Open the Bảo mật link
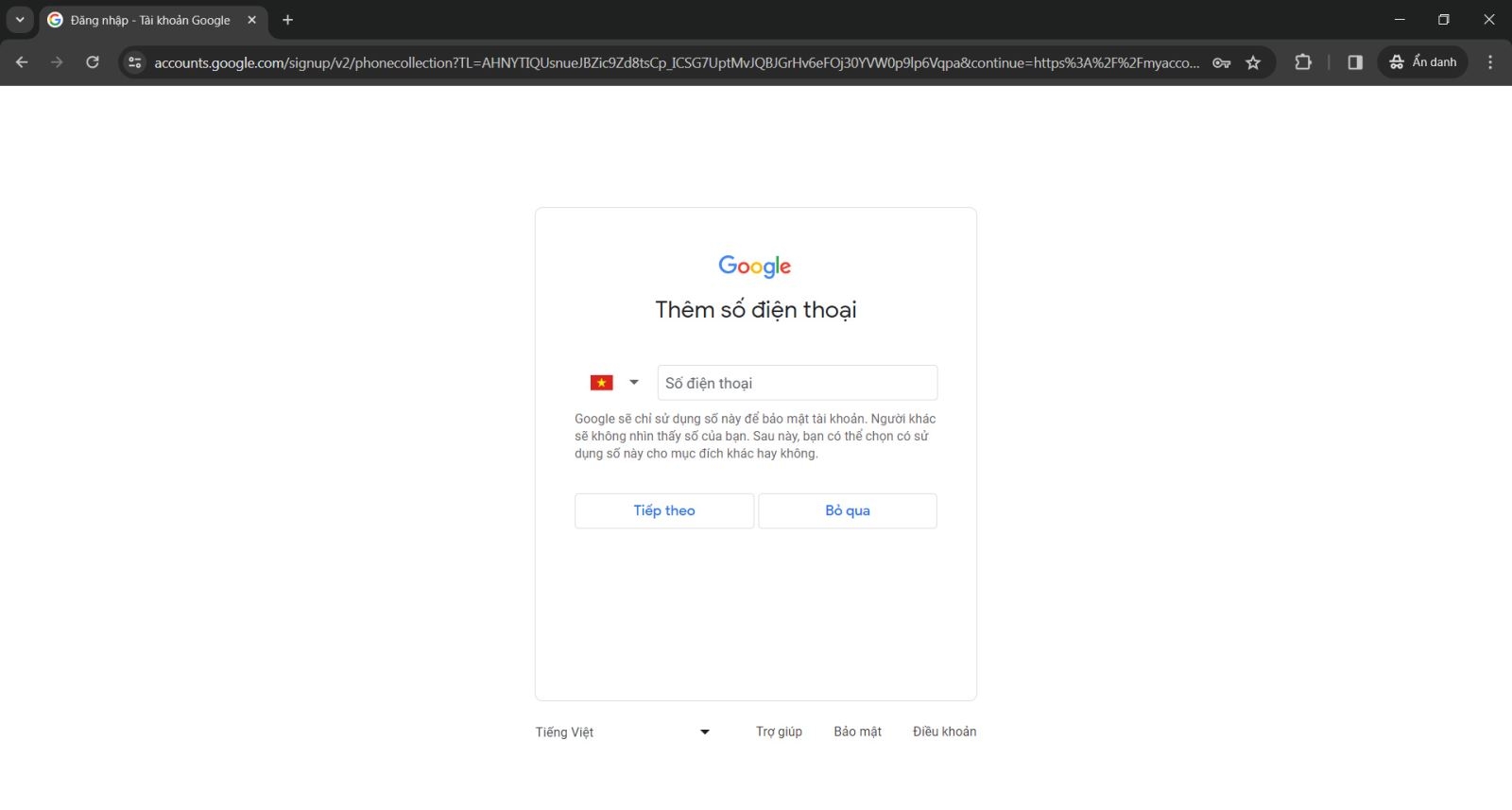 (x=857, y=732)
